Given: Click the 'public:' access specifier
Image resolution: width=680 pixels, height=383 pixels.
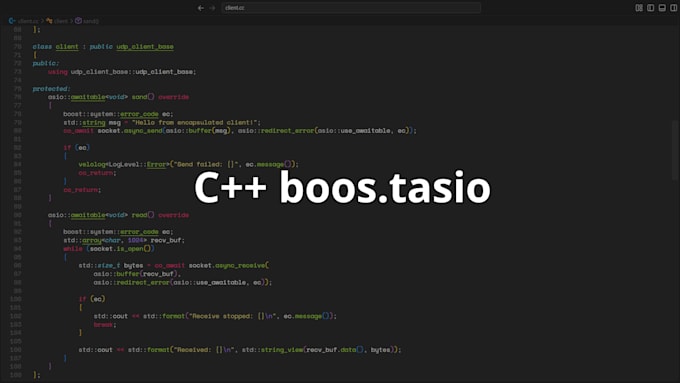Looking at the screenshot, I should pos(46,63).
